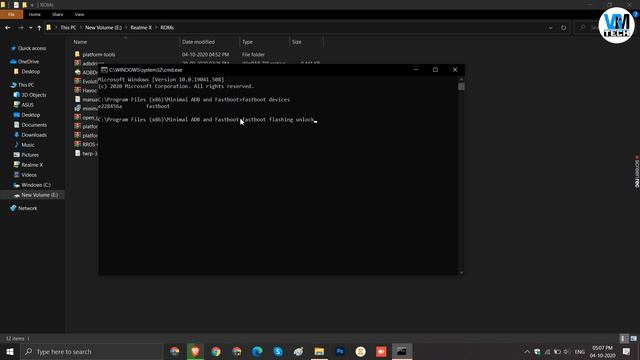The width and height of the screenshot is (640, 360).
Task: Click inside the command prompt text area
Action: click(x=278, y=176)
